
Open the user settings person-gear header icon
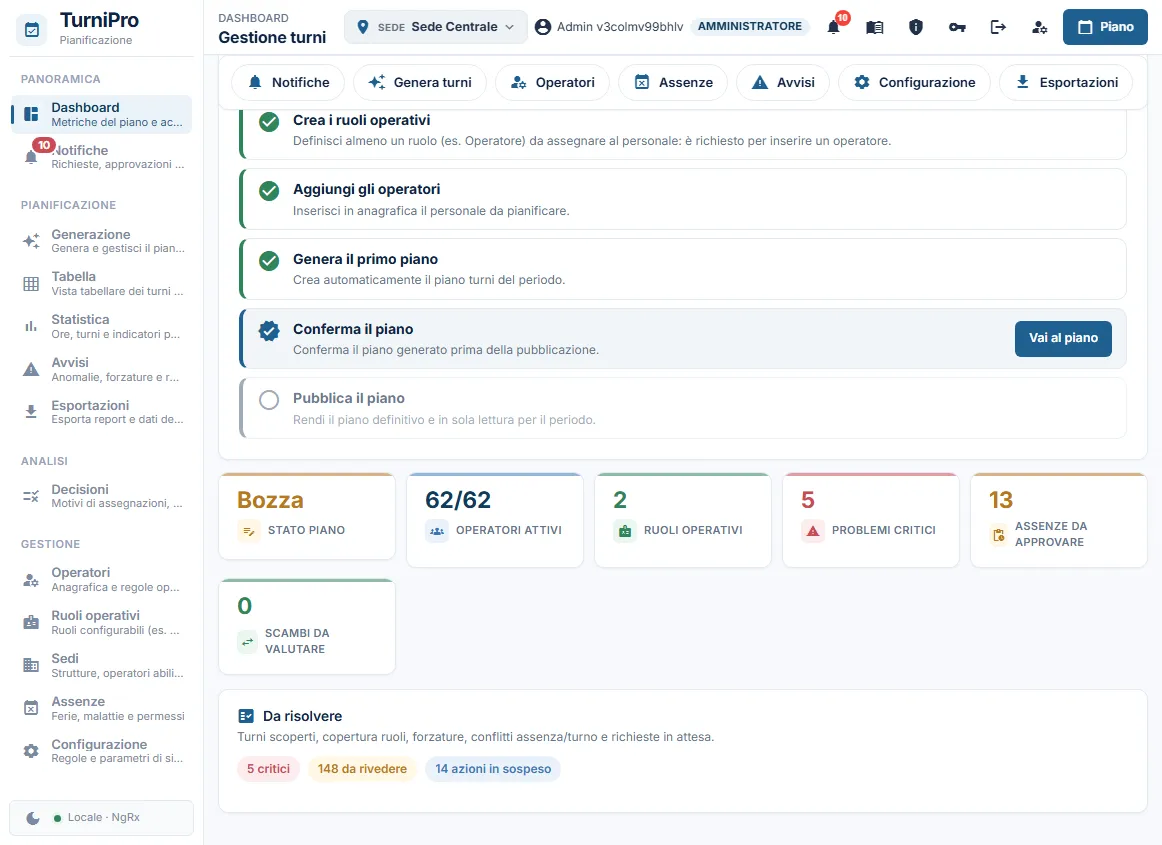coord(1039,27)
